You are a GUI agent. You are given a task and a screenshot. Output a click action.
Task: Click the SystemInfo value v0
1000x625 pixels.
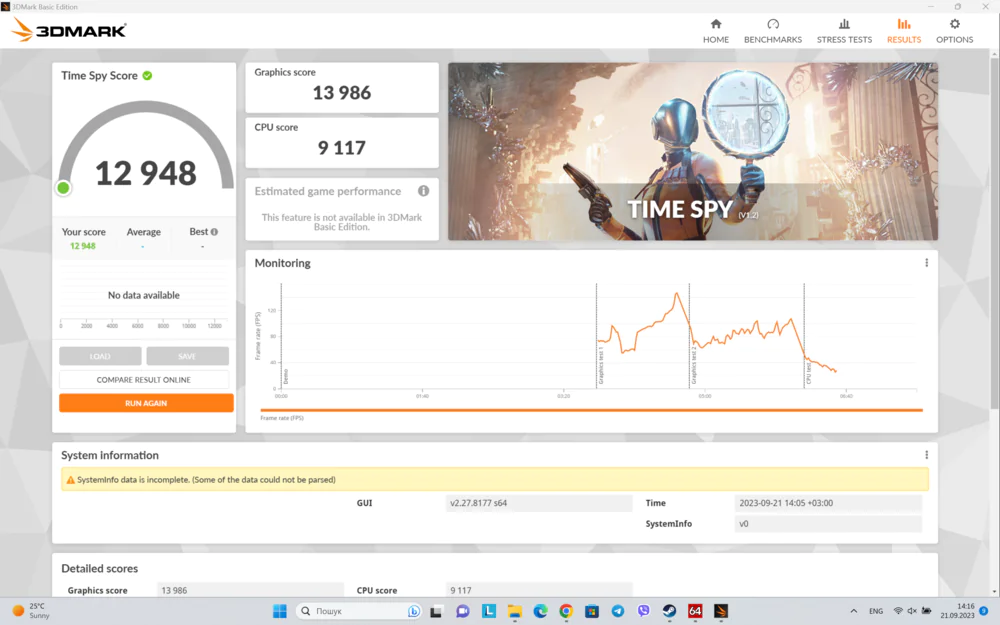[828, 524]
